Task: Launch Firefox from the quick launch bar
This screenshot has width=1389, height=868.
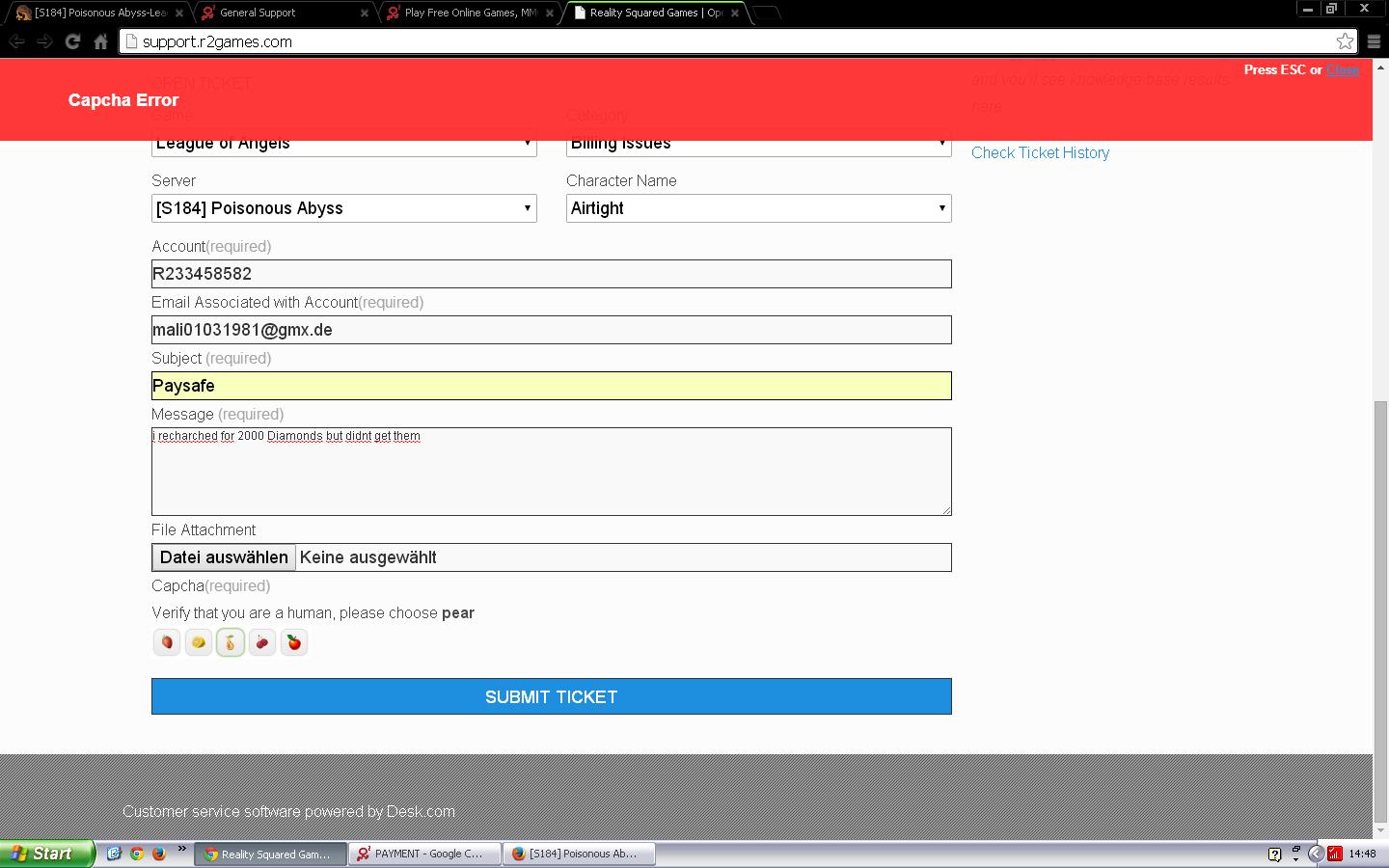Action: 159,854
